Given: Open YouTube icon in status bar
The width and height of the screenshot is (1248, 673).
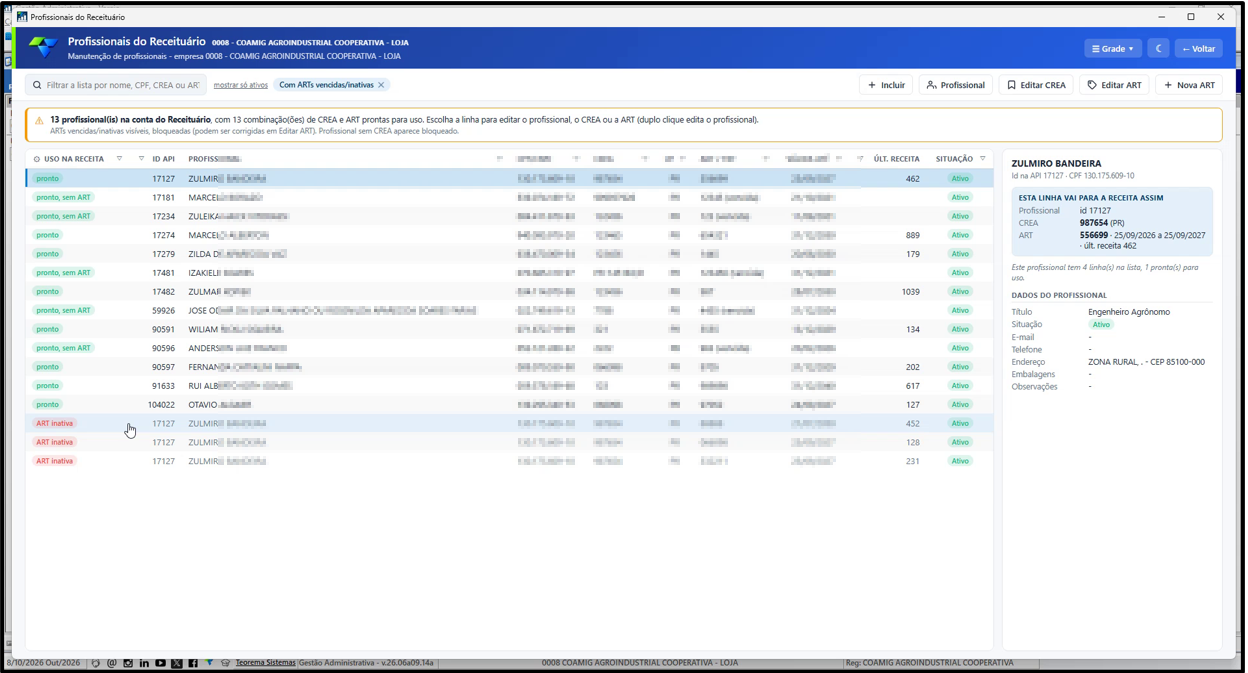Looking at the screenshot, I should click(x=160, y=663).
